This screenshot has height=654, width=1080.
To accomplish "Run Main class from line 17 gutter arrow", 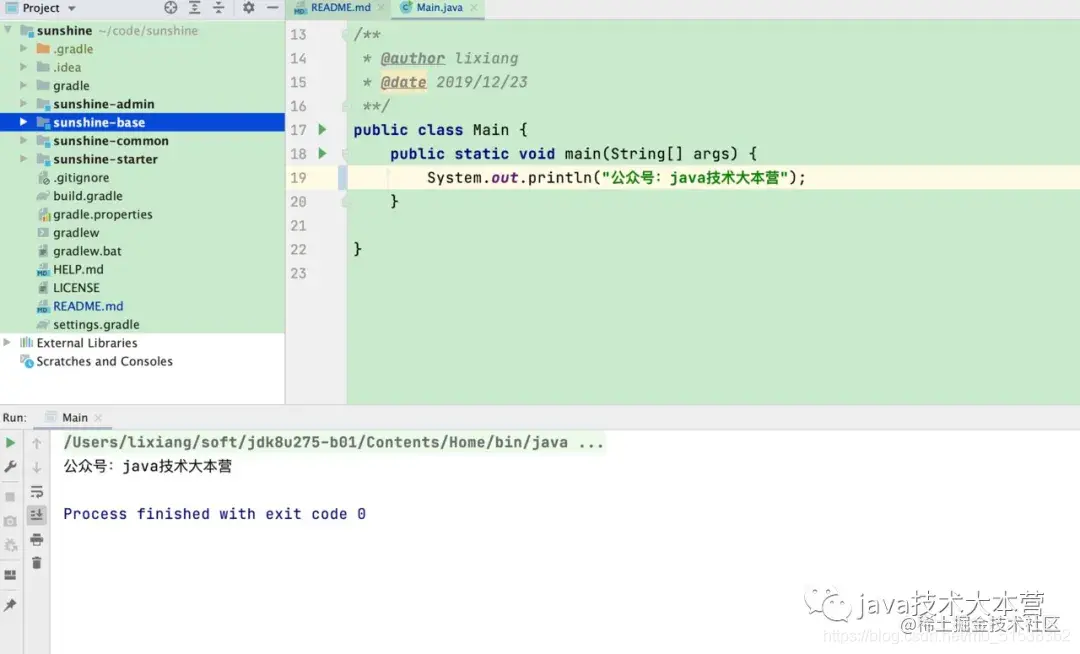I will tap(322, 129).
